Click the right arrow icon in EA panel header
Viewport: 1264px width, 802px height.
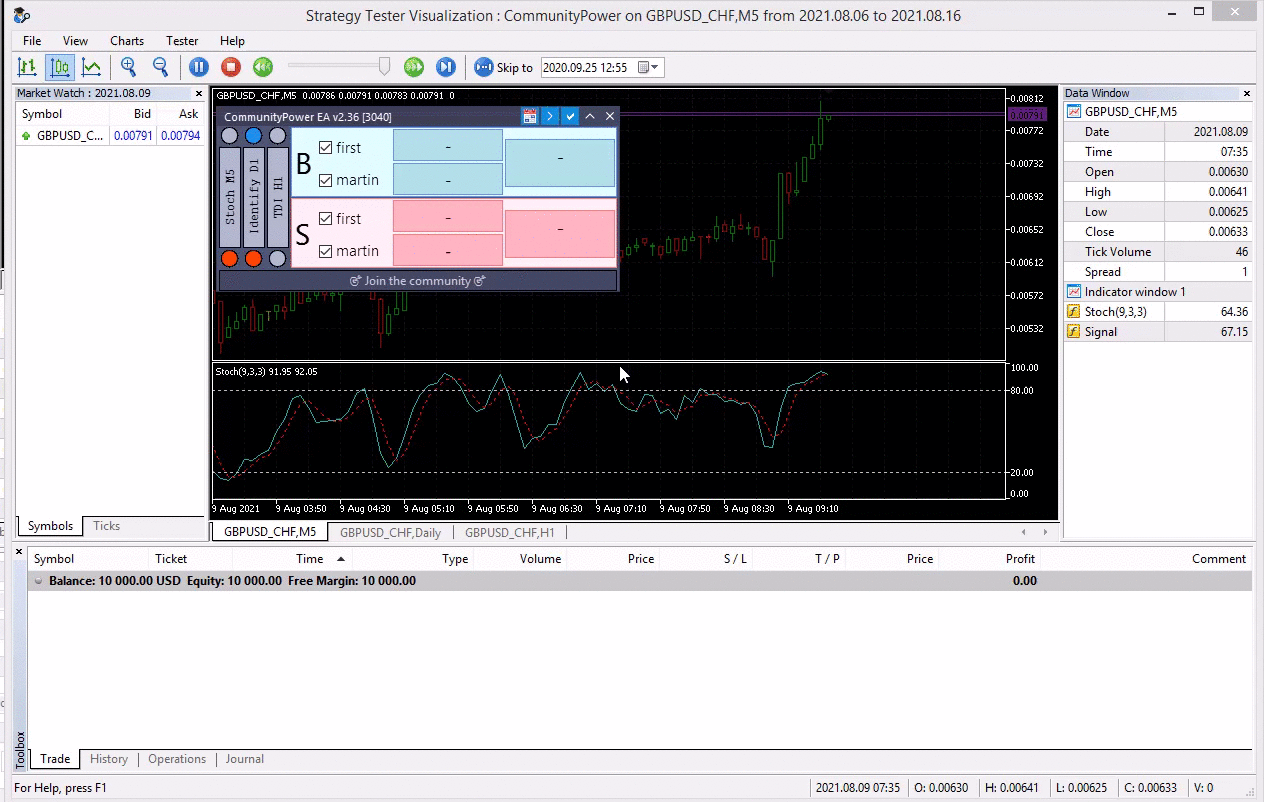[550, 117]
